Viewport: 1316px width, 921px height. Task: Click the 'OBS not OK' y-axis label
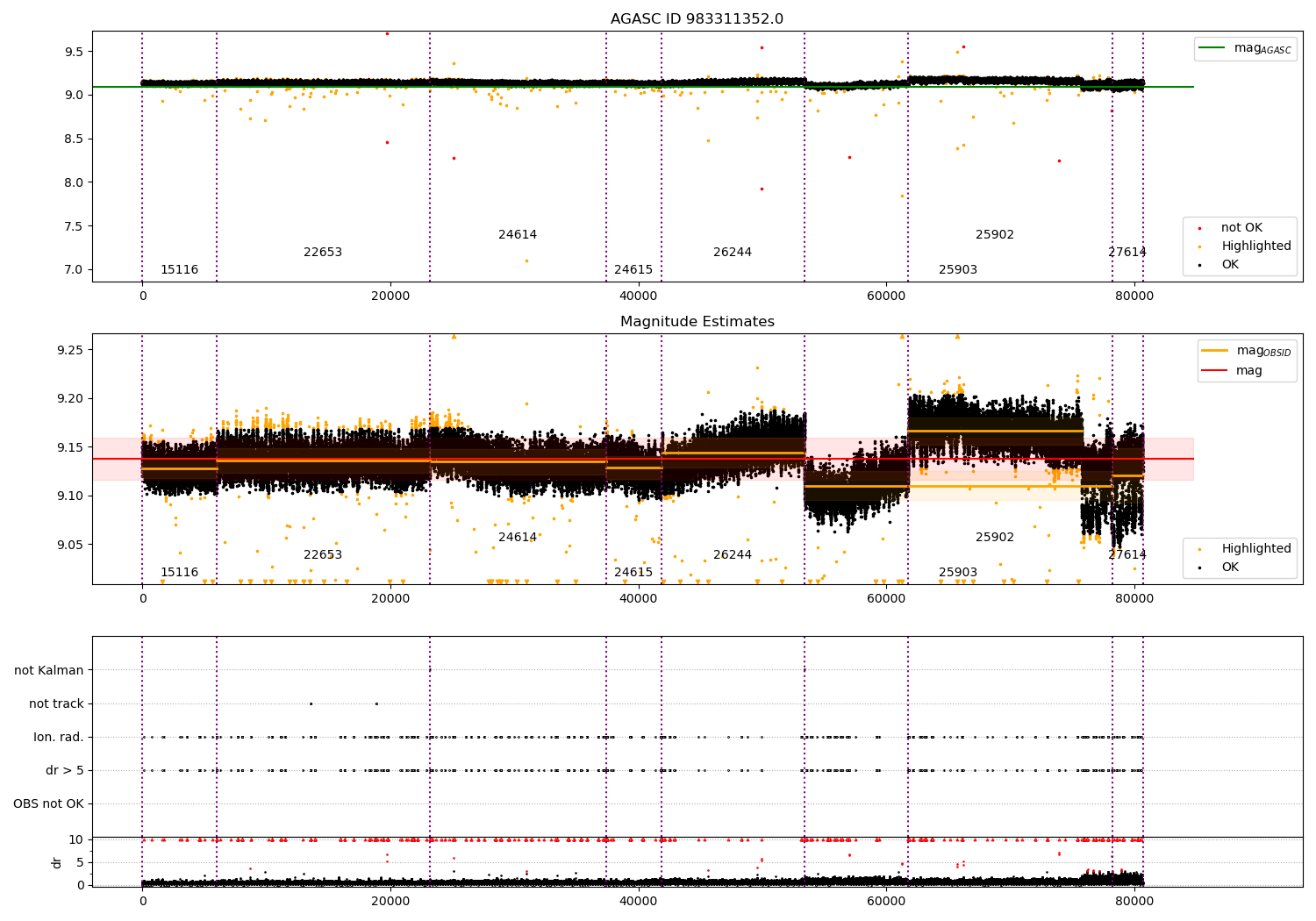[x=48, y=804]
